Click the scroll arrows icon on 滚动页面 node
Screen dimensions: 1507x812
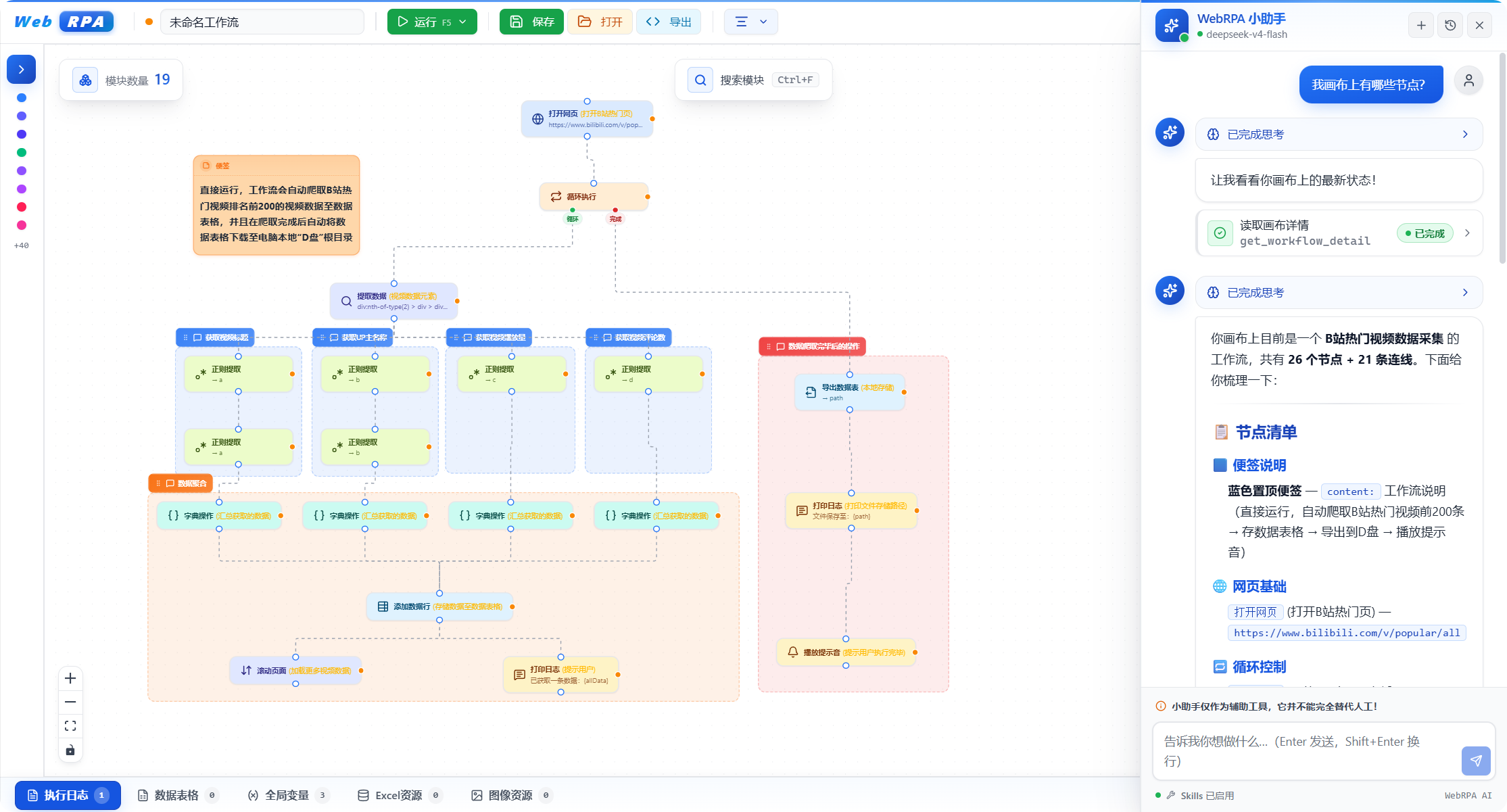pos(246,671)
